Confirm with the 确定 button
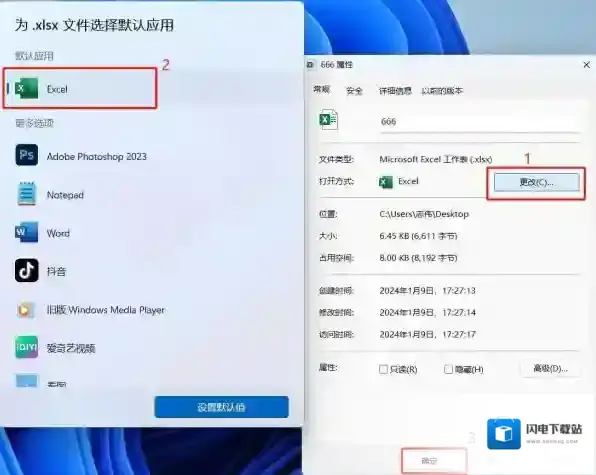Viewport: 596px width, 475px height. coord(434,461)
